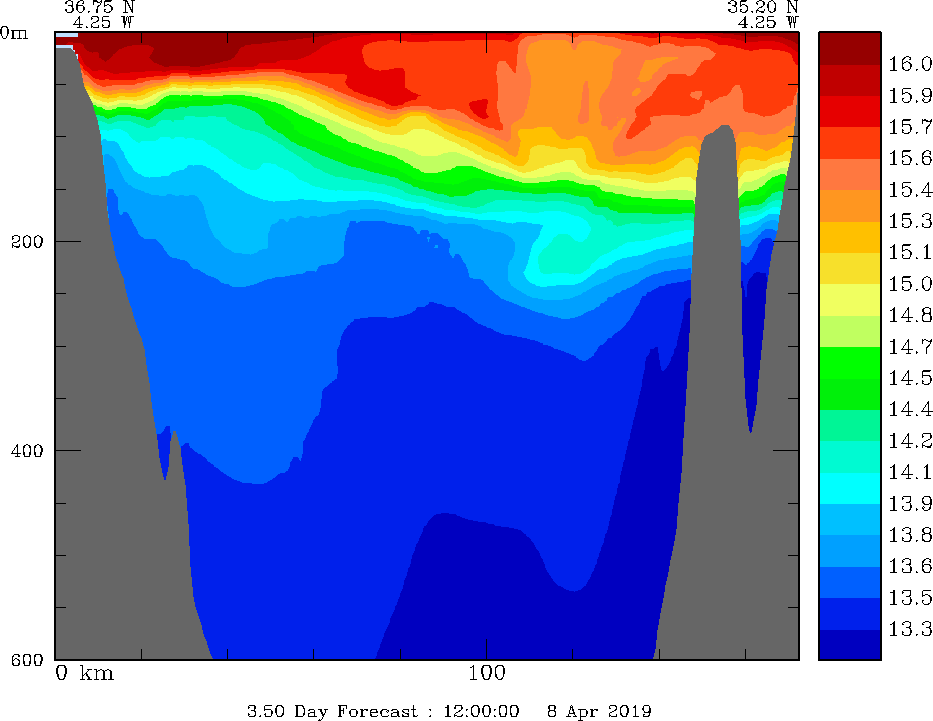The height and width of the screenshot is (721, 933).
Task: Click the 4.25 W label beneath 36.75 N
Action: tap(103, 22)
